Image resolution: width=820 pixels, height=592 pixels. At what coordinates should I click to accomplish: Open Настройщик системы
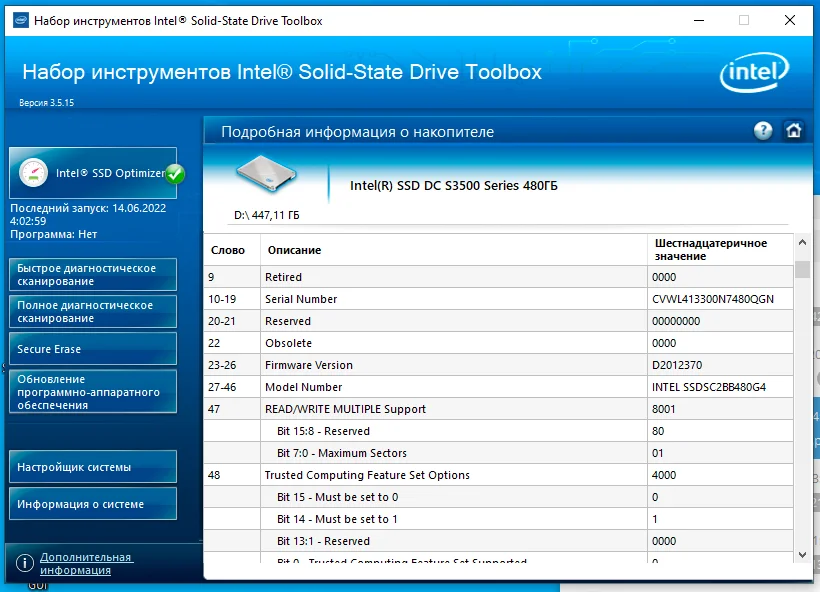tap(92, 466)
